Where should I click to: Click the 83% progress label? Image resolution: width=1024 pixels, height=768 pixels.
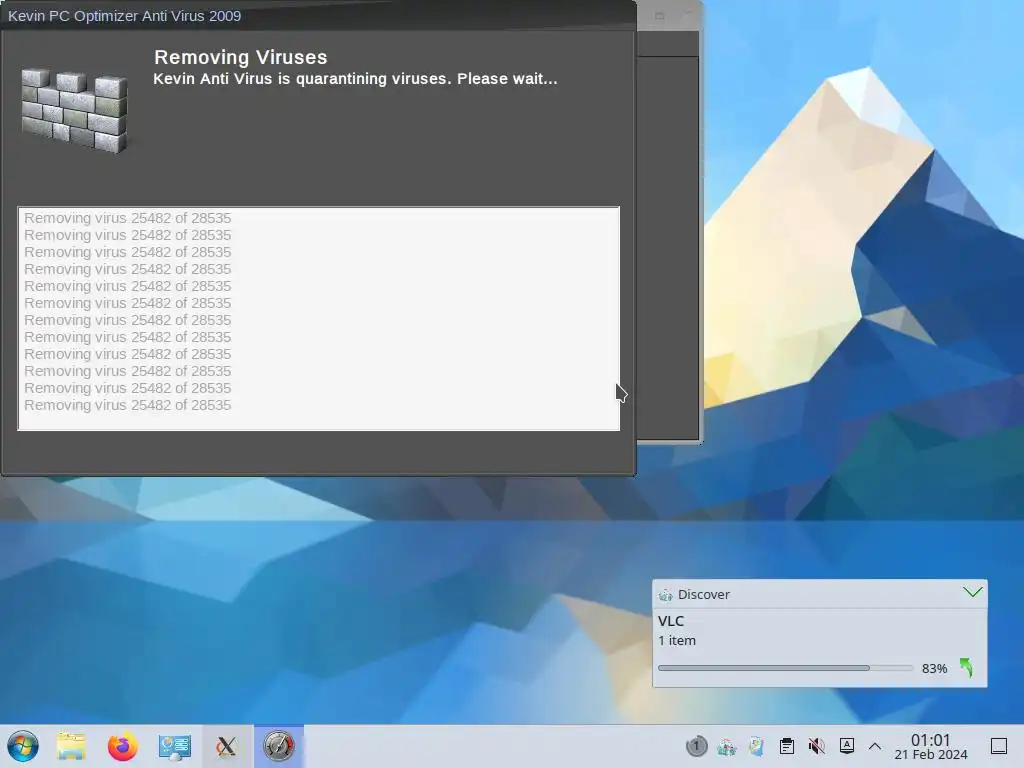934,668
